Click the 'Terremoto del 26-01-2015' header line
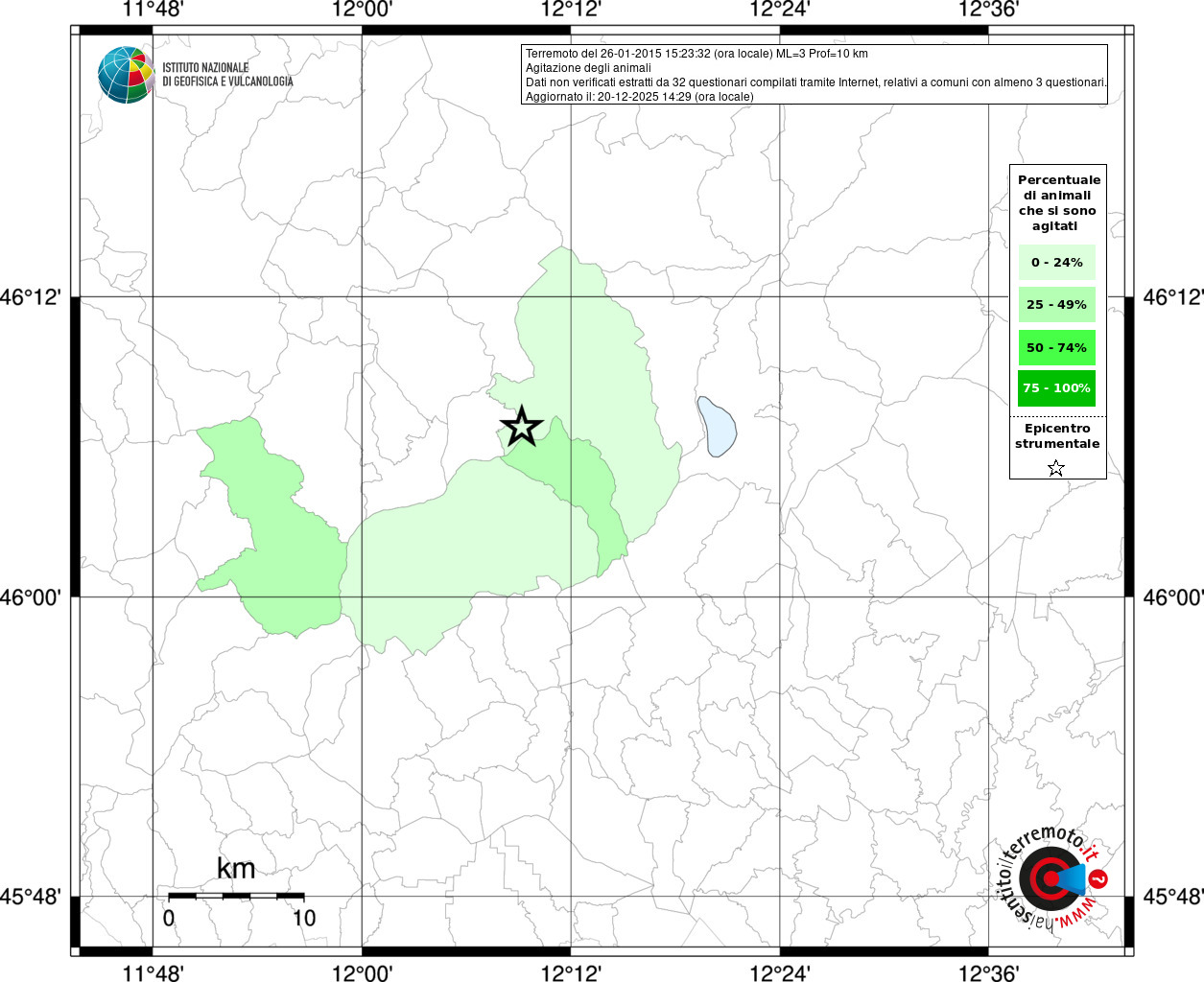 pyautogui.click(x=696, y=54)
